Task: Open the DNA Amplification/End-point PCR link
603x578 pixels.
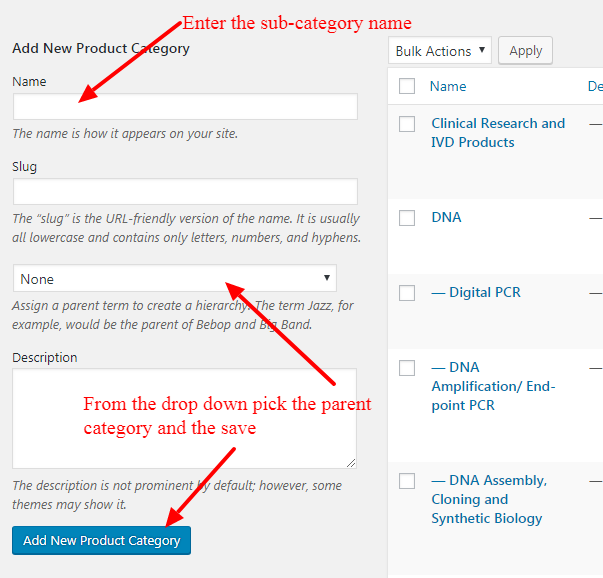Action: coord(492,386)
